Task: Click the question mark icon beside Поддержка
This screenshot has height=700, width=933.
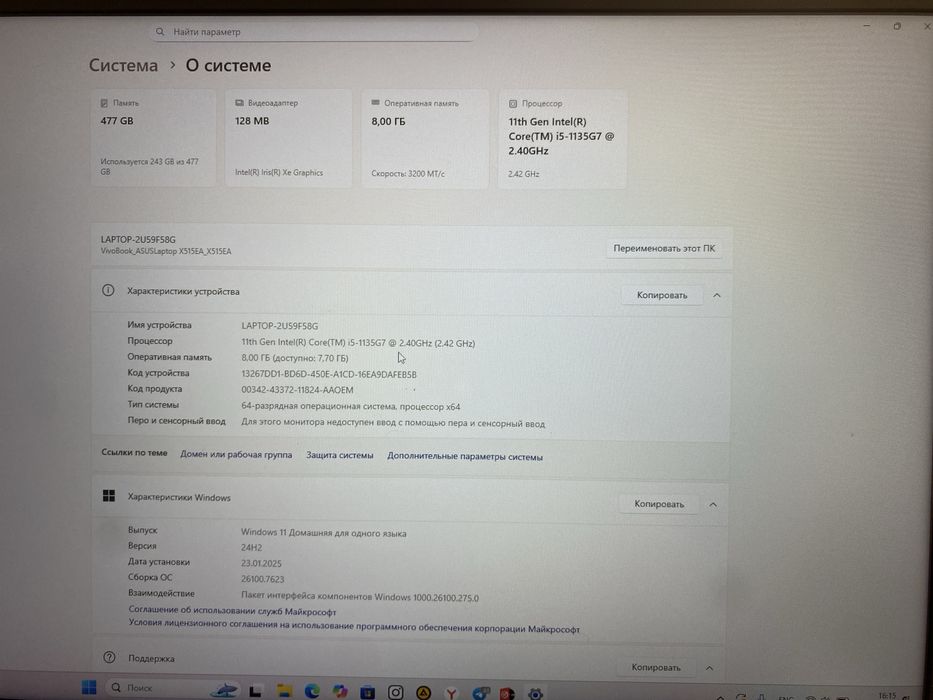Action: pos(109,657)
